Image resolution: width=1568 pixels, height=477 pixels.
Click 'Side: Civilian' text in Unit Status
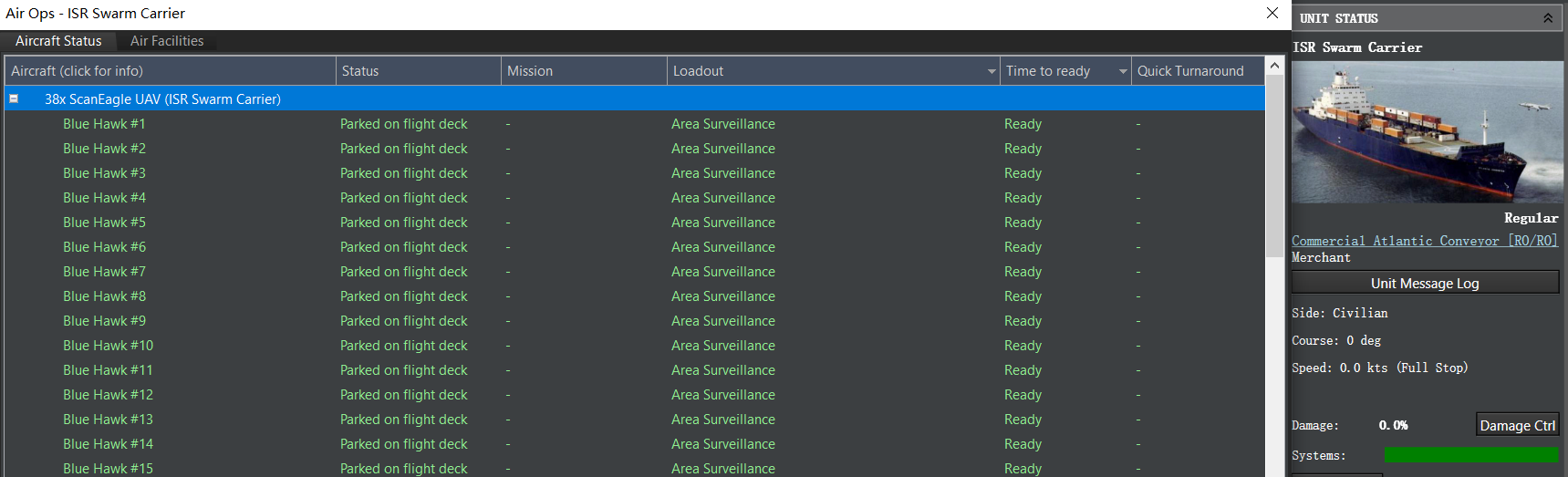[1339, 313]
